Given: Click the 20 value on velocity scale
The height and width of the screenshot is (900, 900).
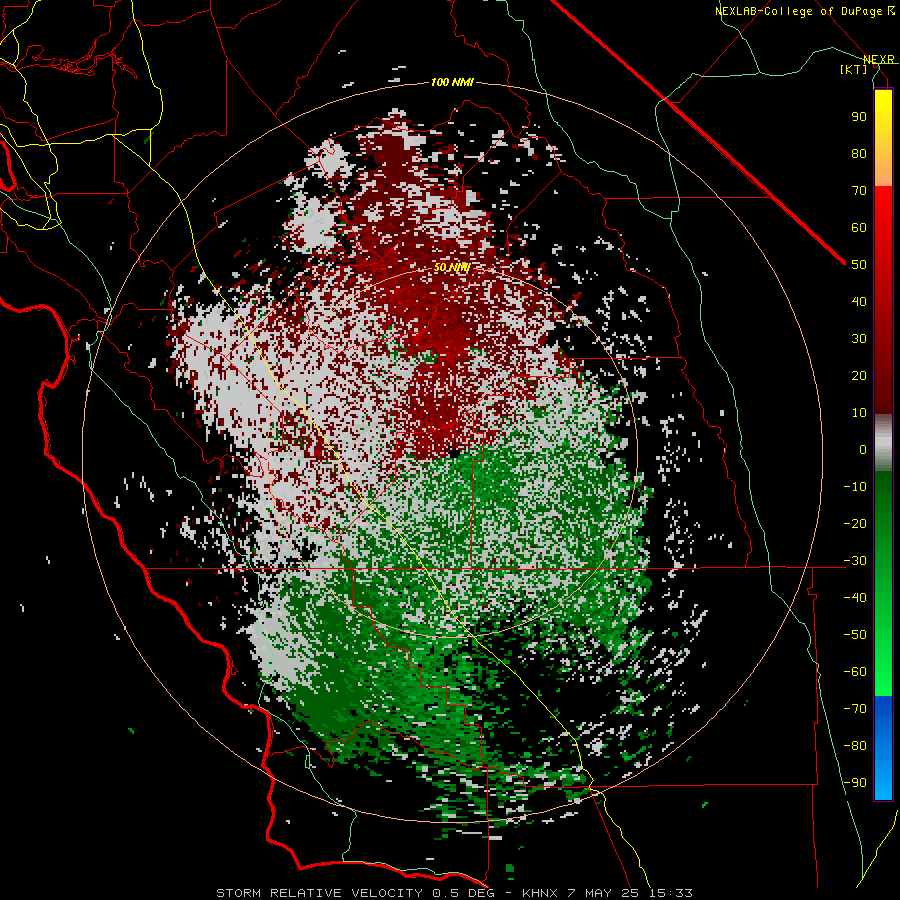Looking at the screenshot, I should click(859, 375).
